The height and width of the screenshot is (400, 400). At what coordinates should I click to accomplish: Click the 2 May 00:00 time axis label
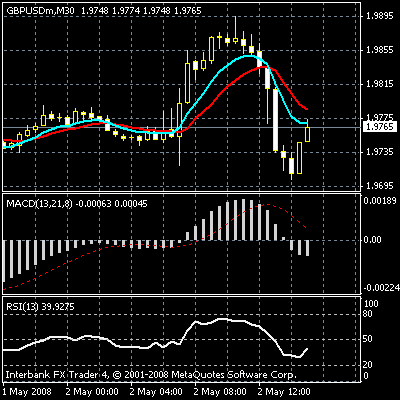pyautogui.click(x=92, y=391)
